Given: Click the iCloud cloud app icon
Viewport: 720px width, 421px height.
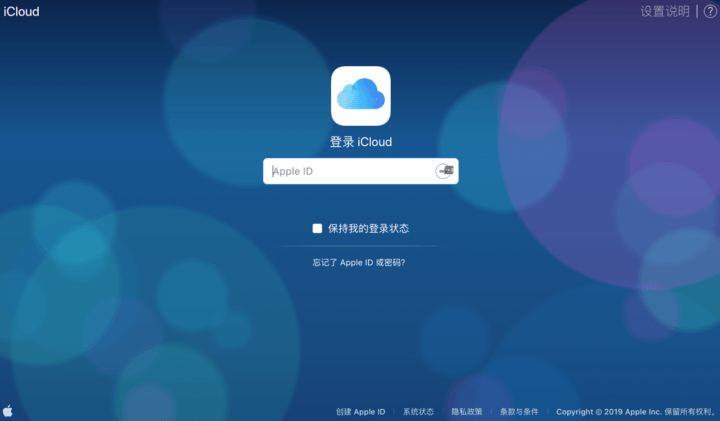Looking at the screenshot, I should pos(360,96).
